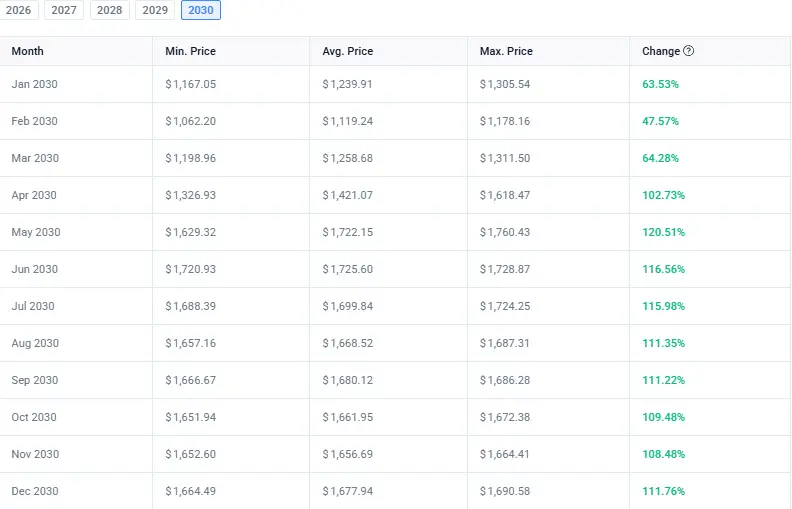Click max price $1,728.87

point(505,269)
